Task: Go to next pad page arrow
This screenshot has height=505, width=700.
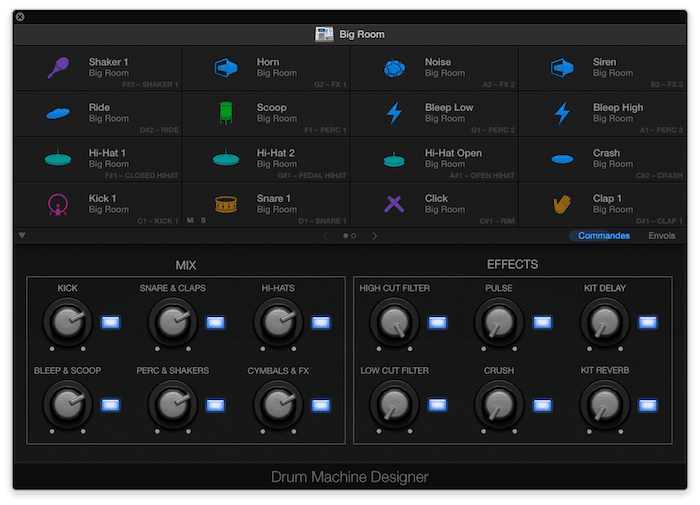Action: pos(375,236)
